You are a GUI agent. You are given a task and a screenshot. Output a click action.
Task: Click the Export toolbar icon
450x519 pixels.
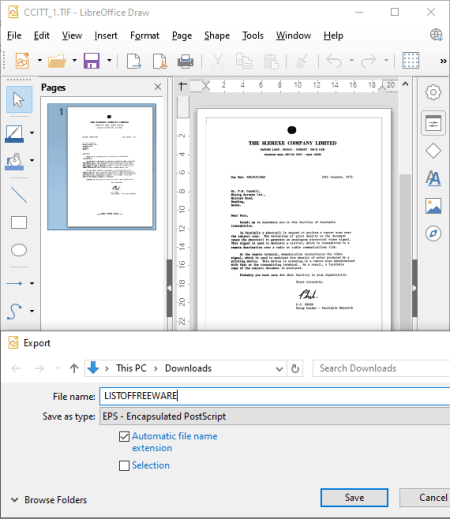[x=134, y=61]
